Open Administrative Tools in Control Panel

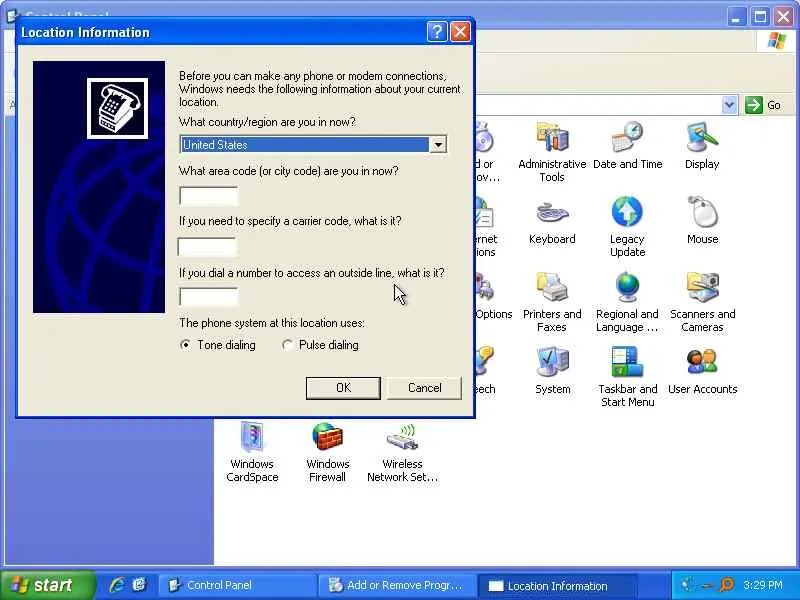(x=552, y=151)
